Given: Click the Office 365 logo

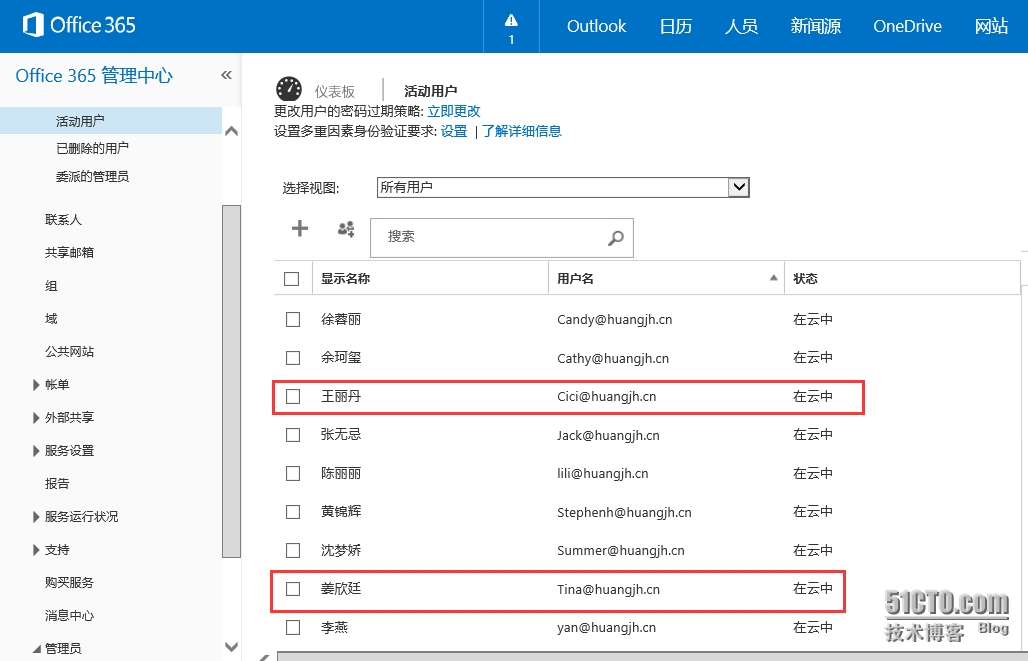Looking at the screenshot, I should point(79,26).
